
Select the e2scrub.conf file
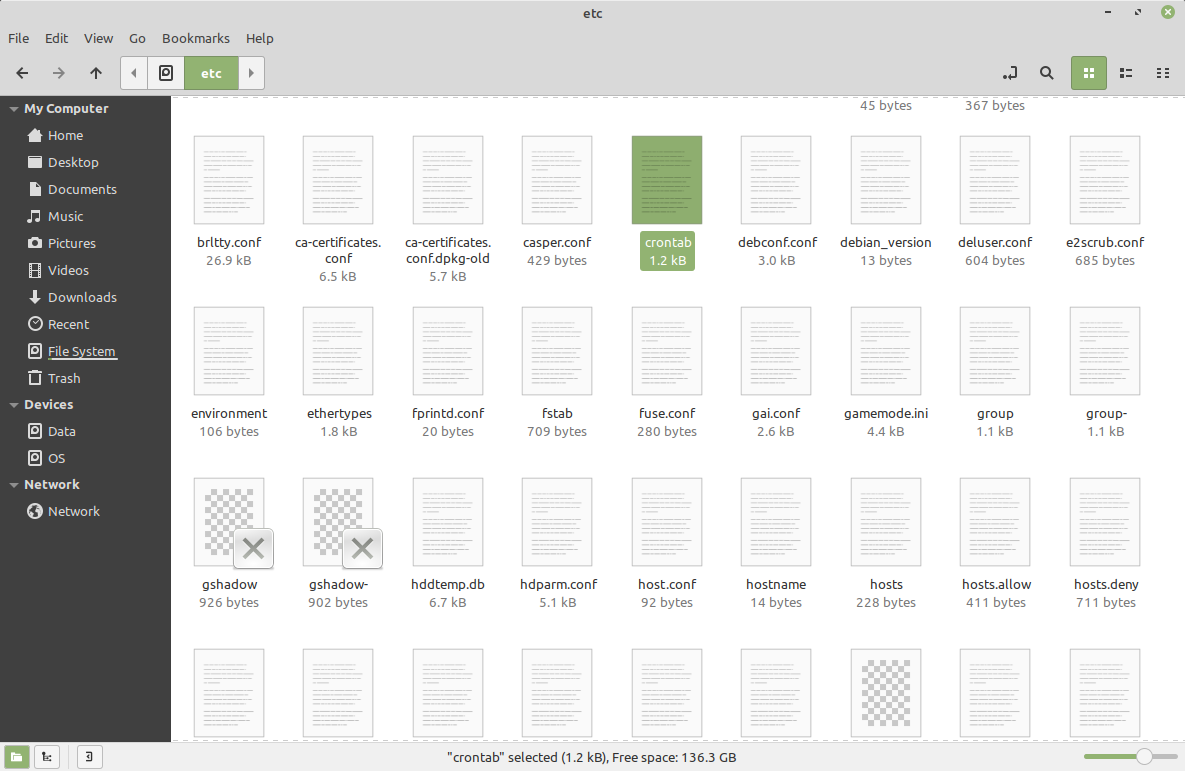tap(1105, 180)
